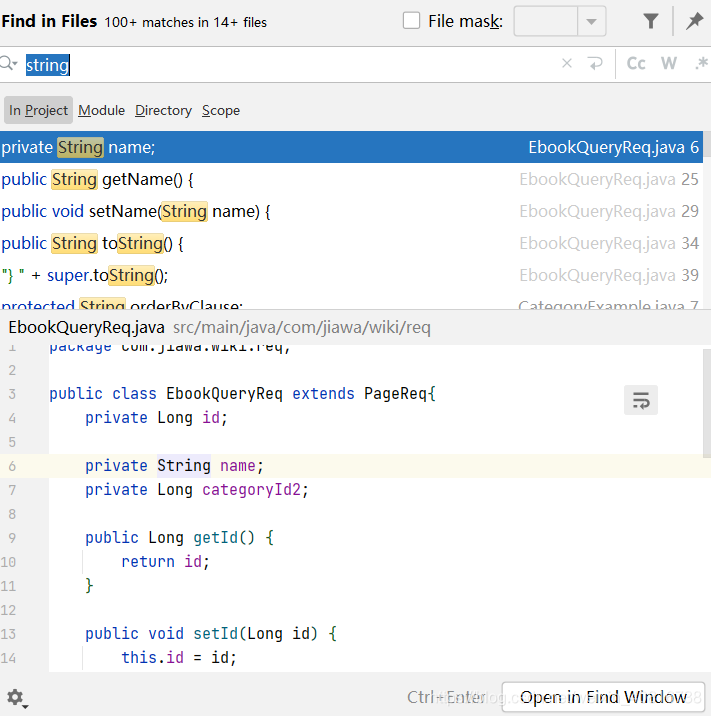This screenshot has height=716, width=711.
Task: Click line number 9 in the preview gutter
Action: pos(12,537)
